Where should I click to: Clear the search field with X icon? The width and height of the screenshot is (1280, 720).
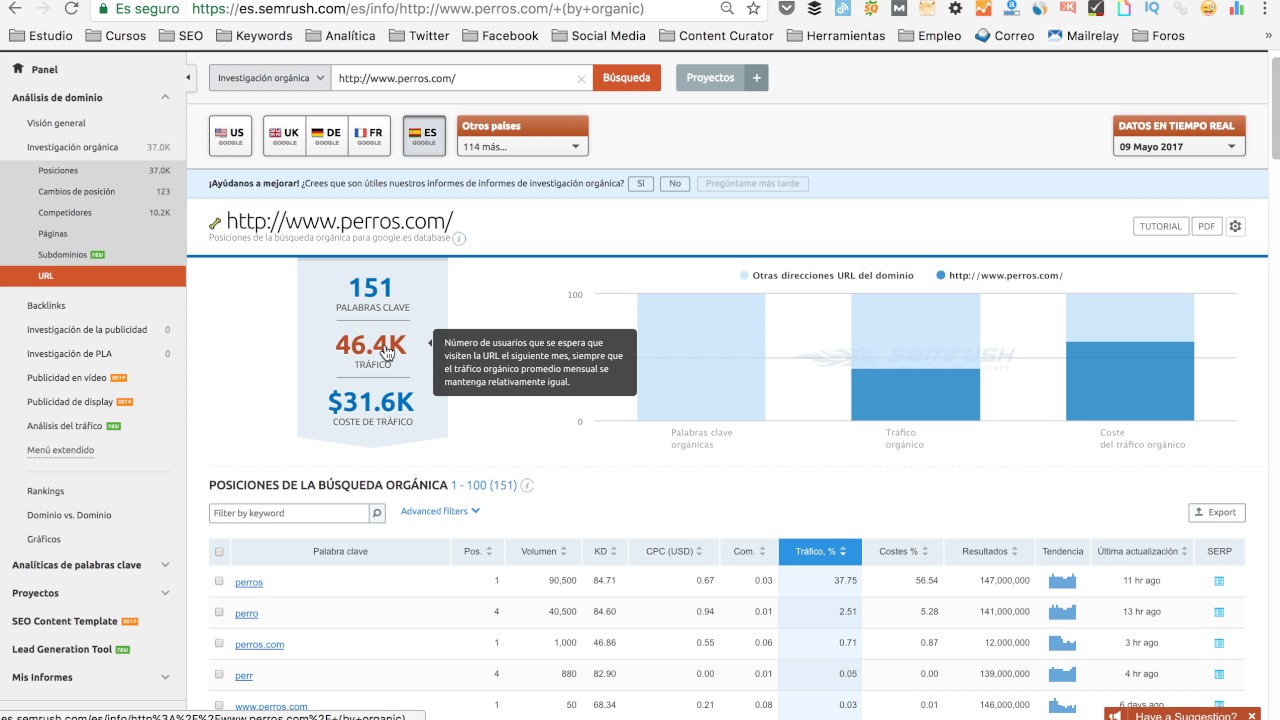pyautogui.click(x=581, y=78)
